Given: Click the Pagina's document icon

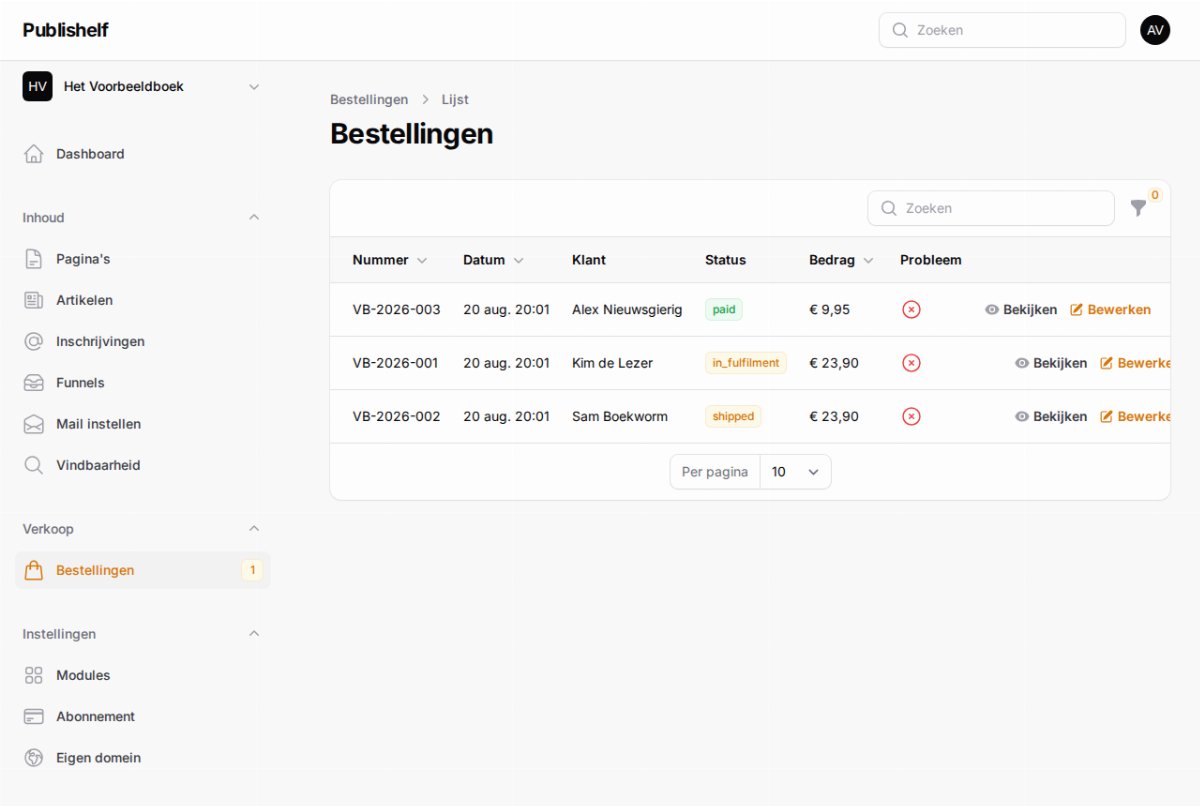Looking at the screenshot, I should (34, 259).
